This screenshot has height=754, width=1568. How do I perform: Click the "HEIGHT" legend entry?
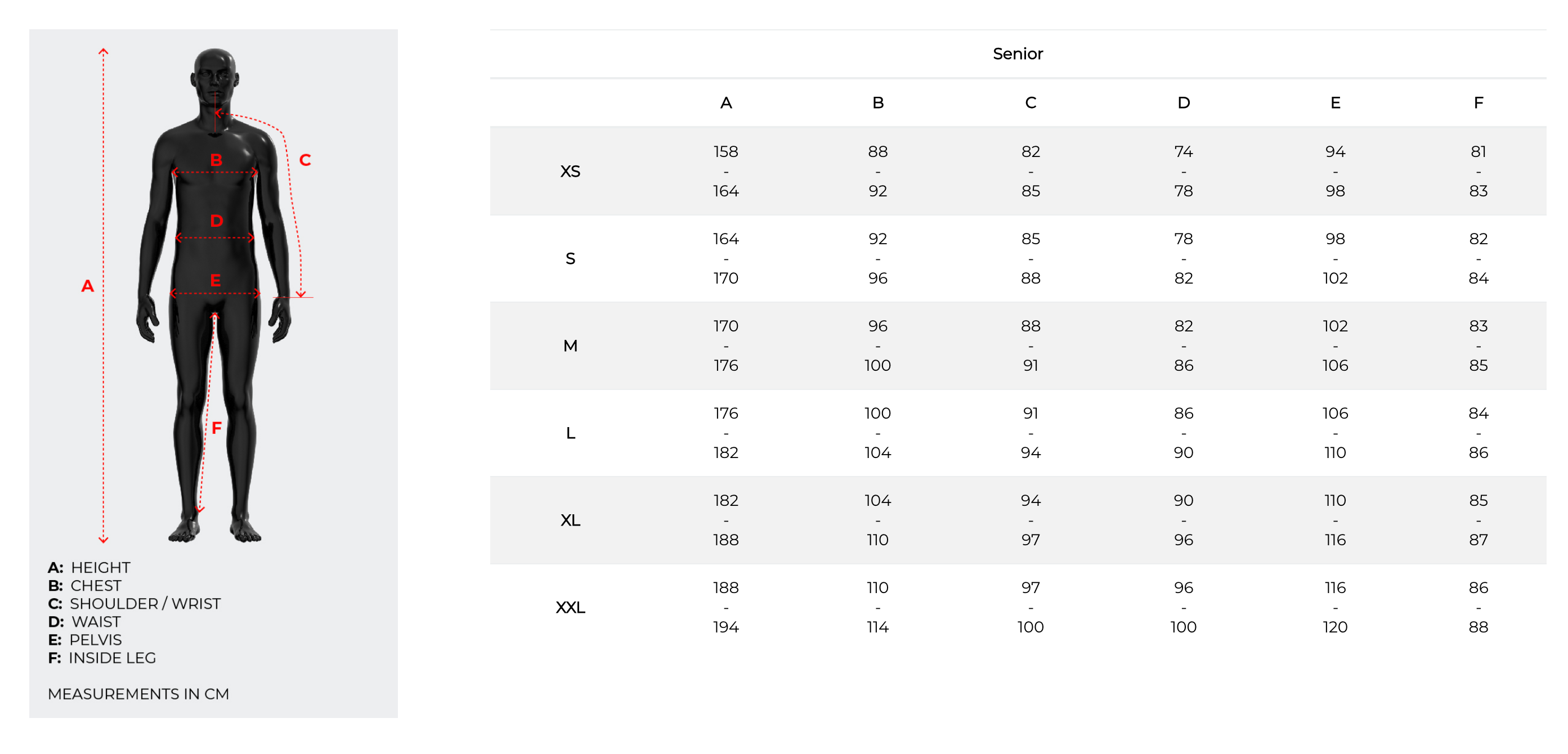(x=100, y=567)
